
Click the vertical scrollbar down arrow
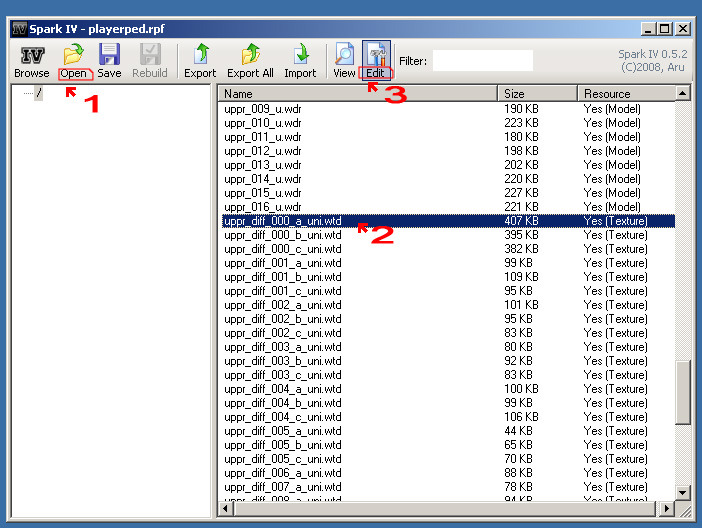pos(682,493)
